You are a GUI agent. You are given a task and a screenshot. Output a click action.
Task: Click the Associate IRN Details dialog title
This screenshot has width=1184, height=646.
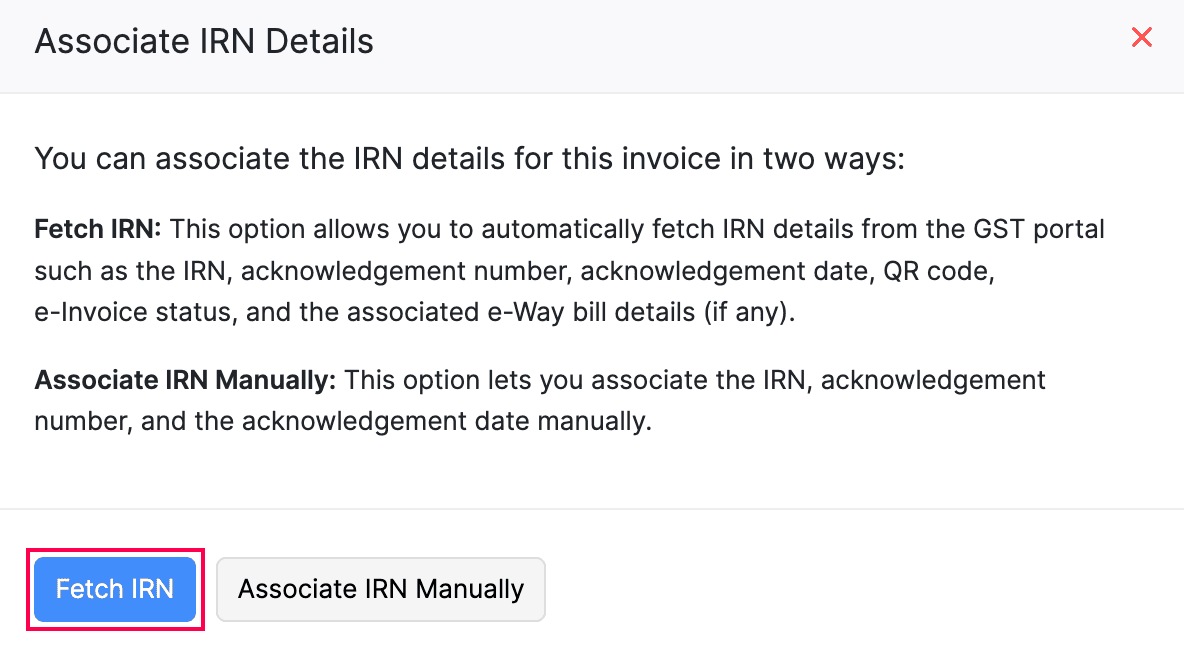click(x=204, y=42)
